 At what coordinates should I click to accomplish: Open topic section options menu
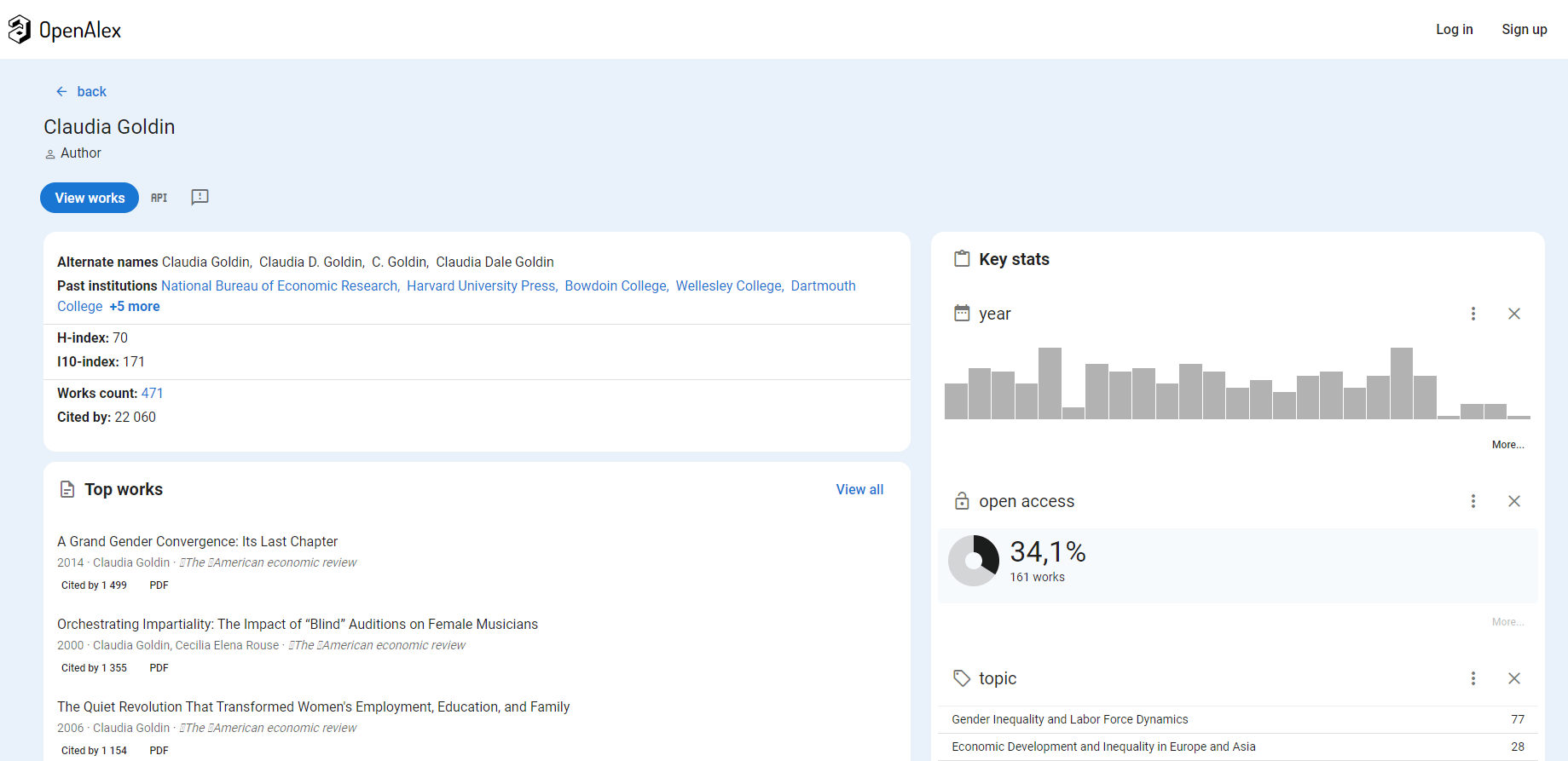pyautogui.click(x=1473, y=678)
